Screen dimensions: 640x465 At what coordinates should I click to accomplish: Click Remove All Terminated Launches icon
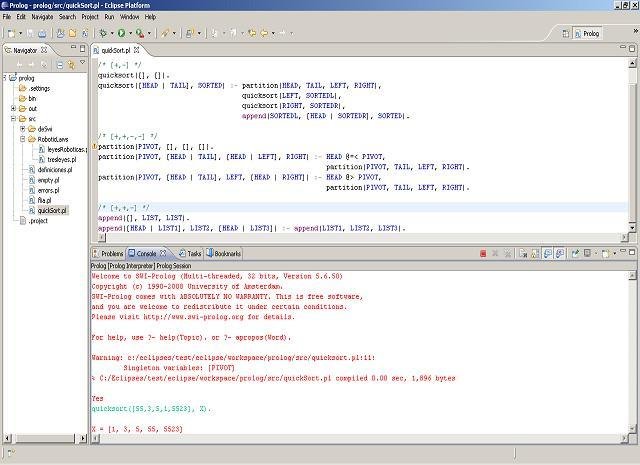(508, 254)
